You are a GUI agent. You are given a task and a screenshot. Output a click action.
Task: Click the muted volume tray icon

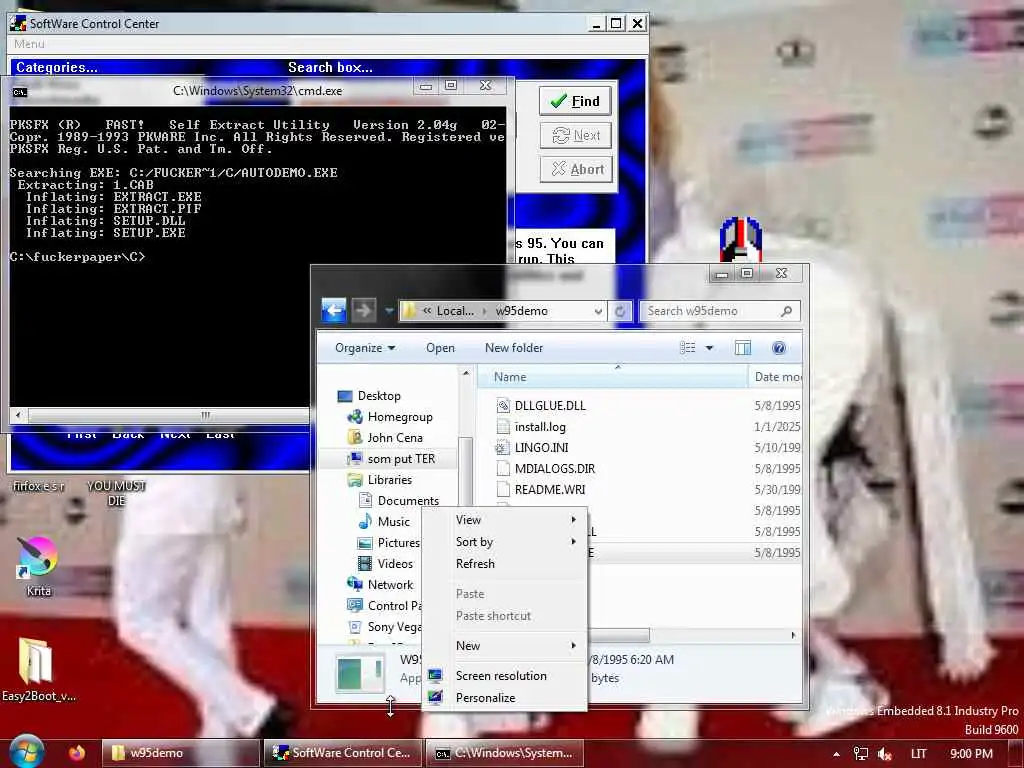tap(885, 754)
